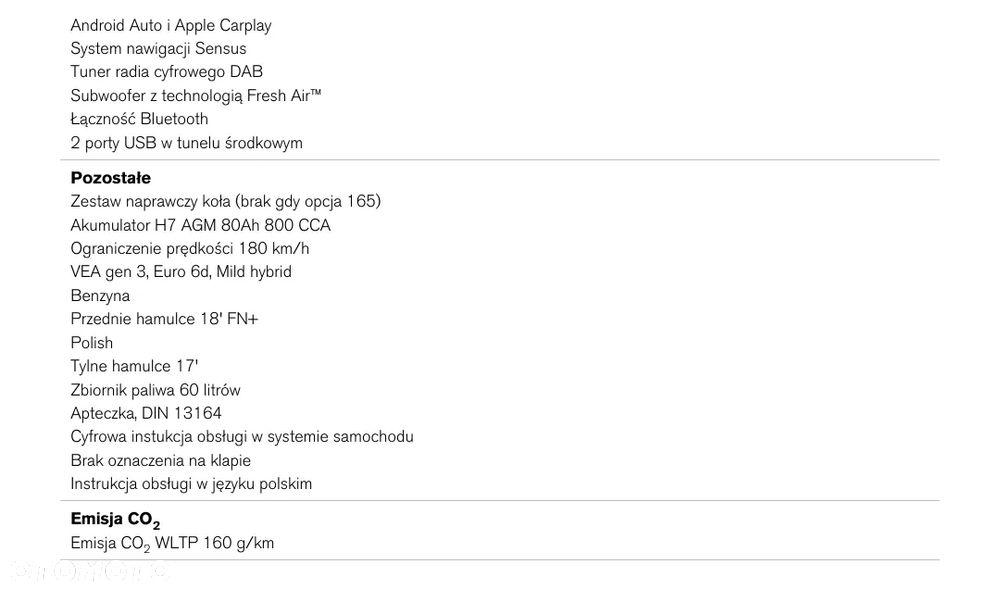The image size is (1000, 591).
Task: Click Przednie hamulce 18' FN+ entry
Action: tap(166, 319)
